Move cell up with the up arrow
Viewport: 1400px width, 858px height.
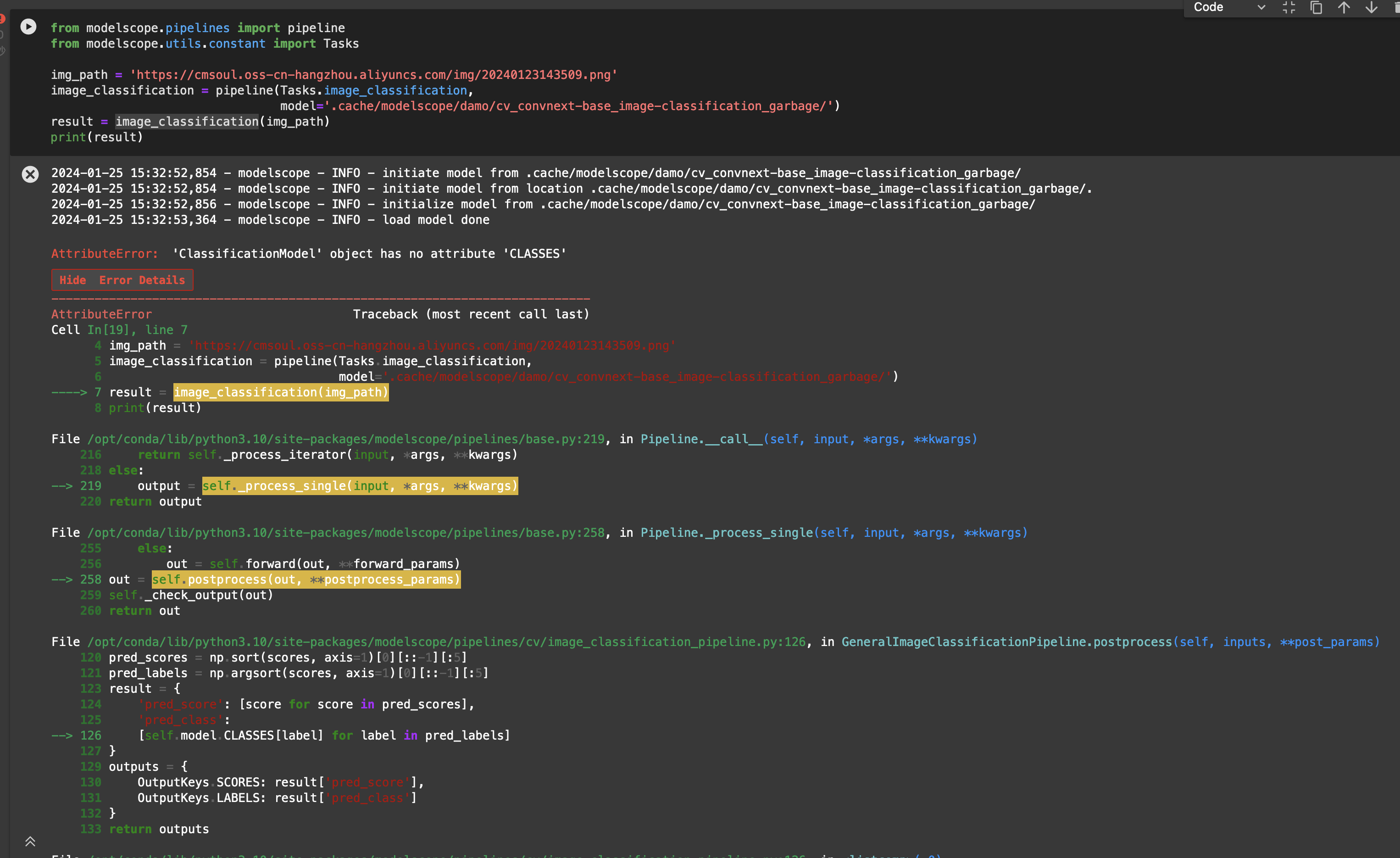1344,7
